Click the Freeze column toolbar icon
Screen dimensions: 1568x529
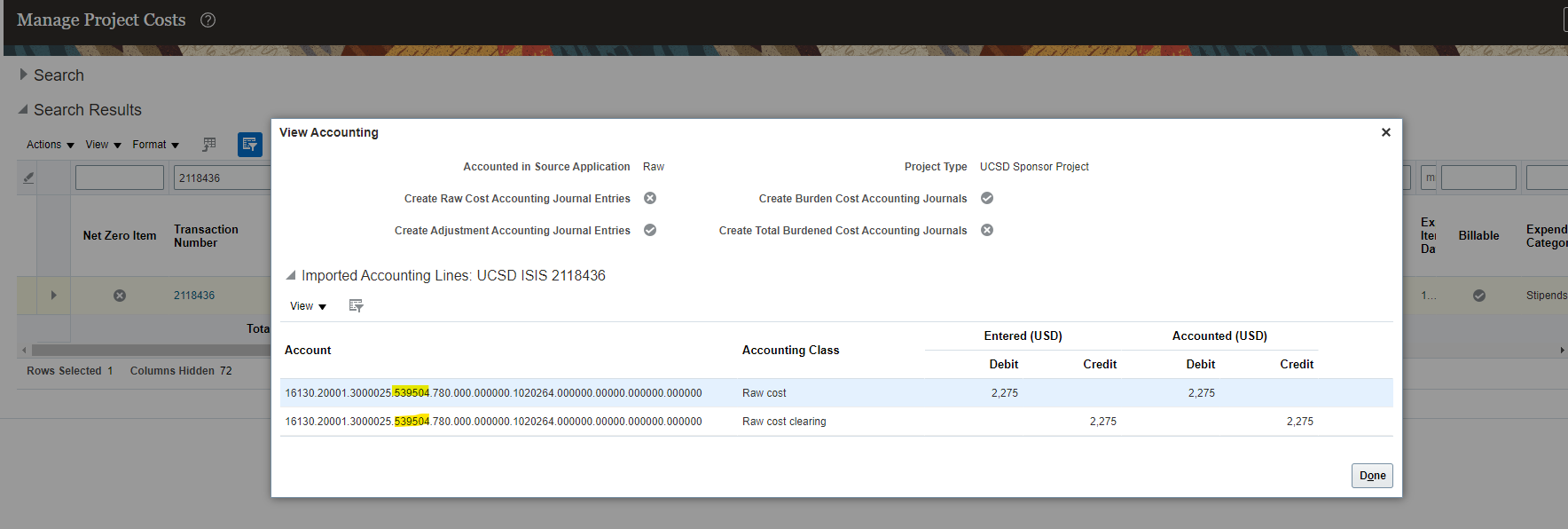coord(209,145)
